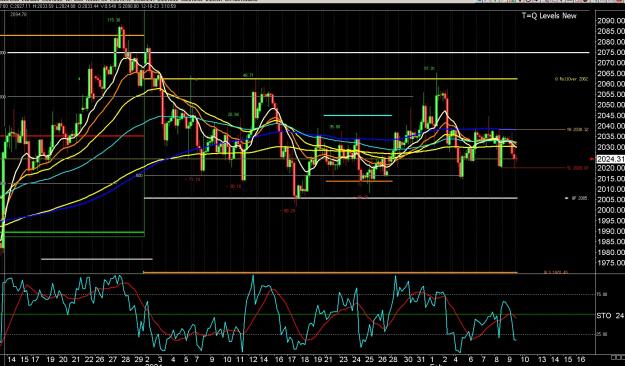Viewport: 625px width, 366px height.
Task: Click 2030.00 on the price axis
Action: [611, 147]
